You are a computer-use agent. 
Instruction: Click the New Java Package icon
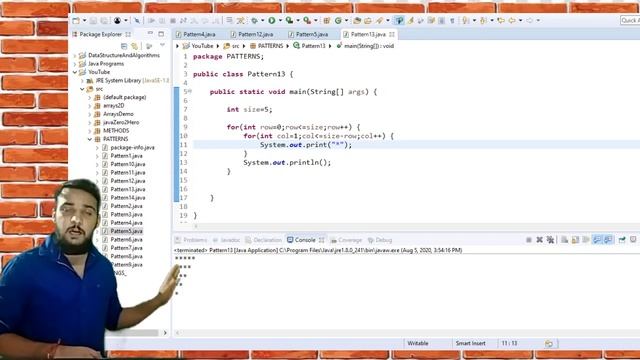[x=327, y=20]
